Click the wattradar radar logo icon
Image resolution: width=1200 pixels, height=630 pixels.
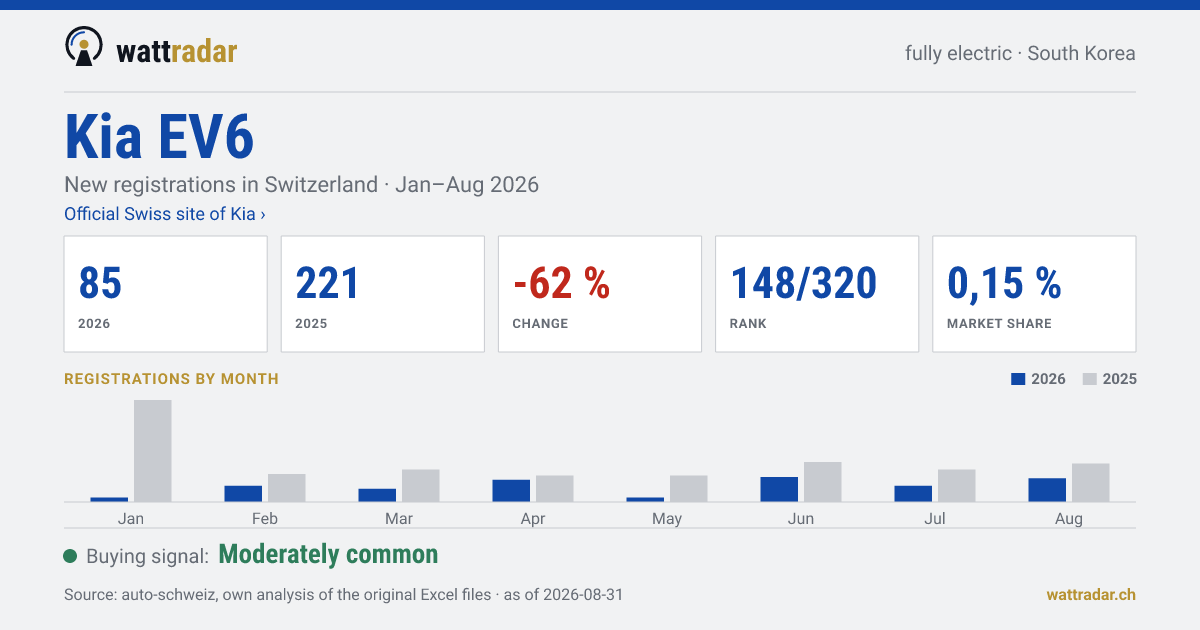point(83,46)
